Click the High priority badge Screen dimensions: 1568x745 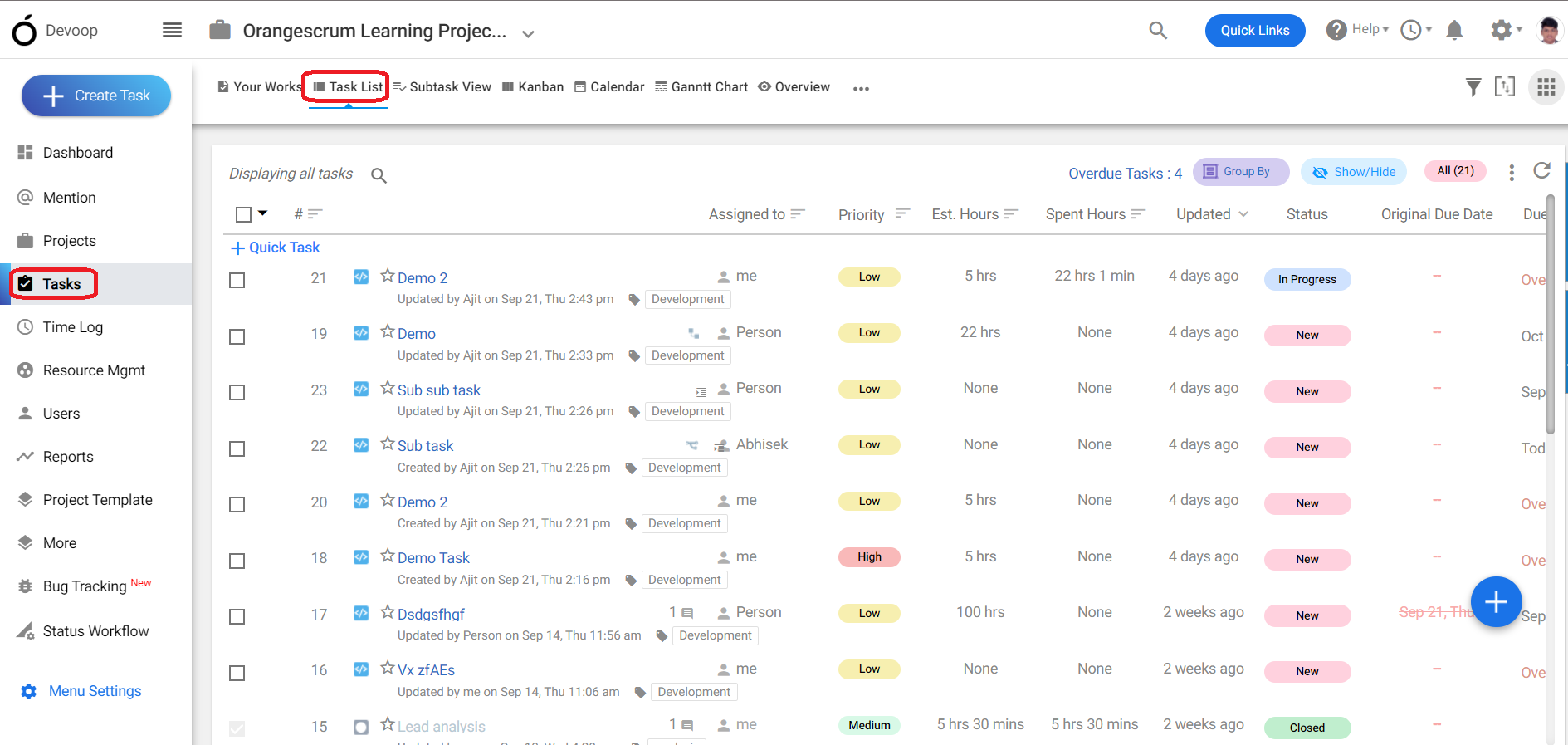pyautogui.click(x=869, y=557)
